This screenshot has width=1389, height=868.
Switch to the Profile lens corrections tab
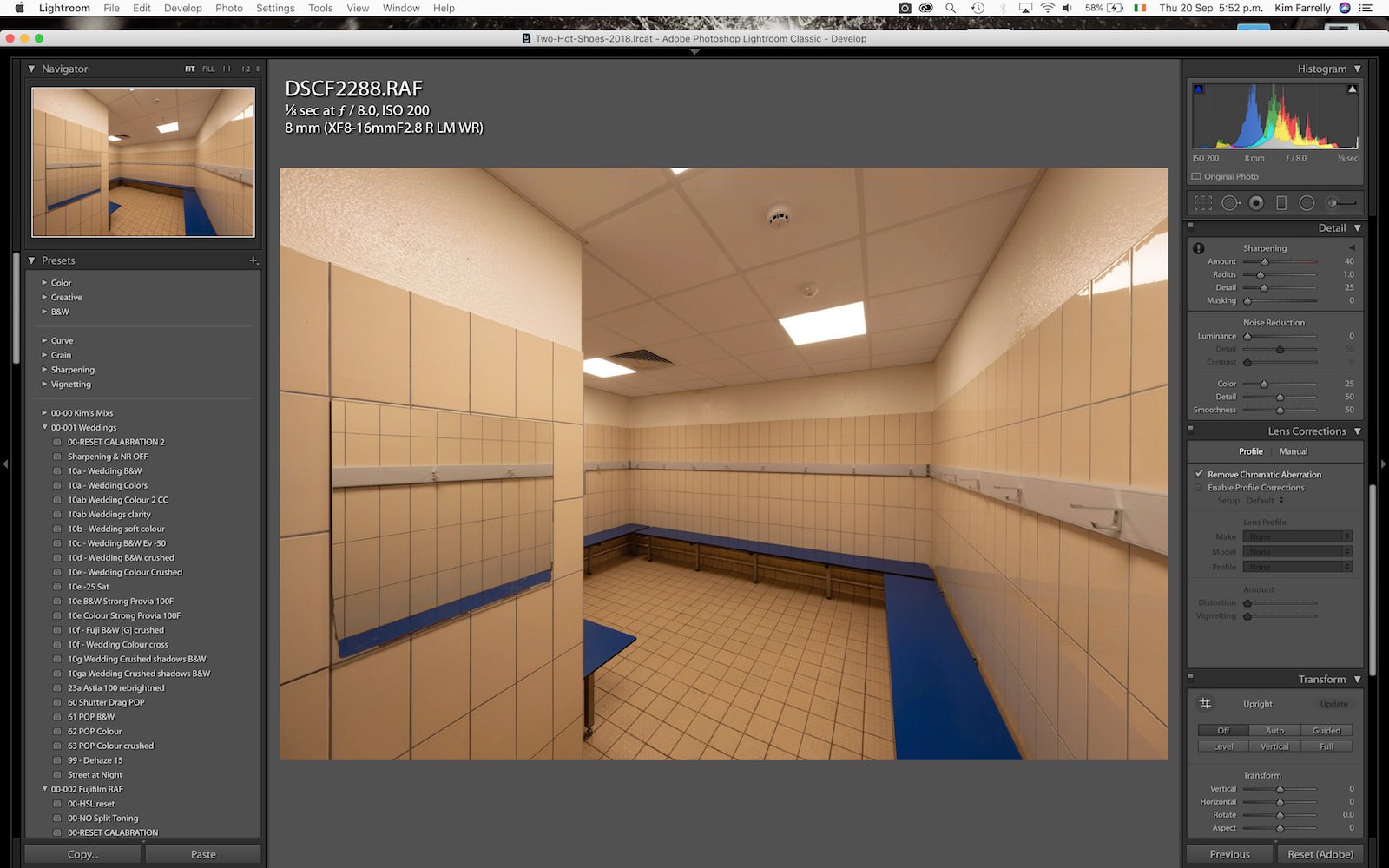(1251, 451)
